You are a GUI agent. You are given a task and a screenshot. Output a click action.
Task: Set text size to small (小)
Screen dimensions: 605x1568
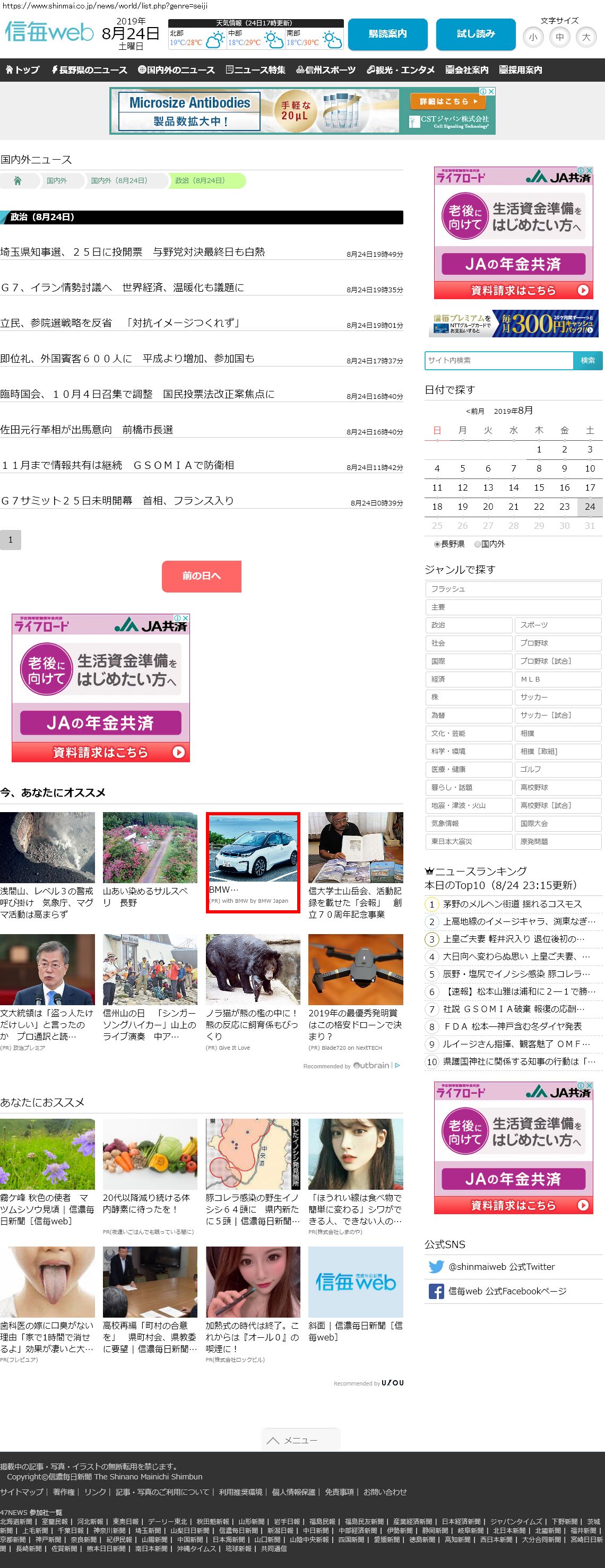[x=533, y=37]
